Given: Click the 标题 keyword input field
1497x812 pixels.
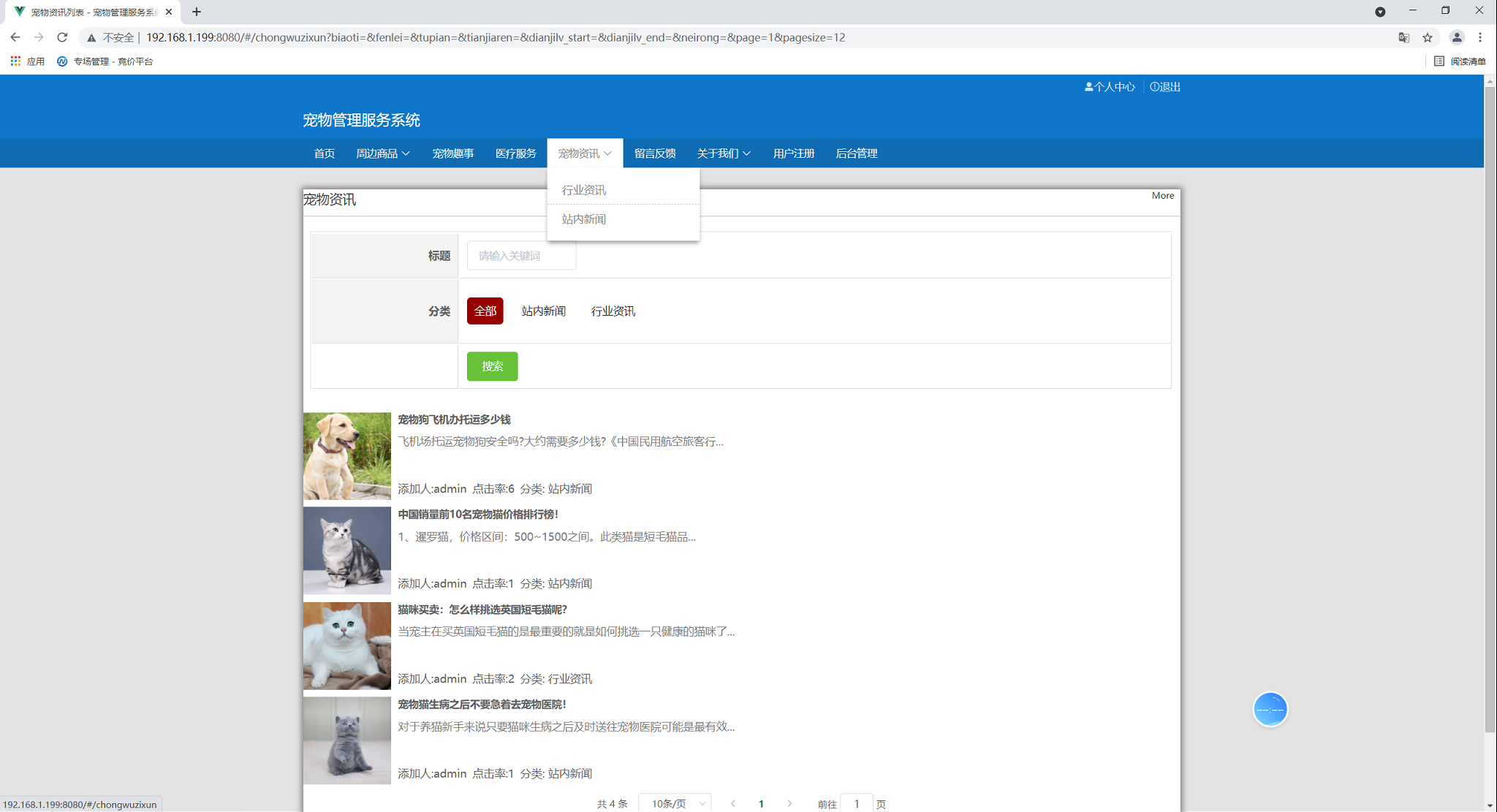Looking at the screenshot, I should pos(521,256).
